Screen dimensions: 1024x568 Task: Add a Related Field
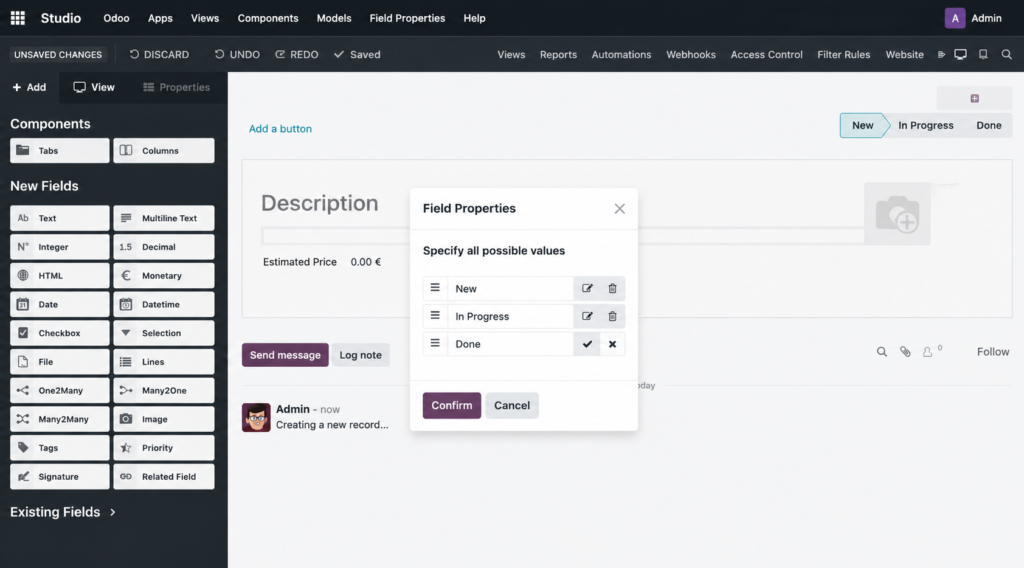tap(163, 477)
